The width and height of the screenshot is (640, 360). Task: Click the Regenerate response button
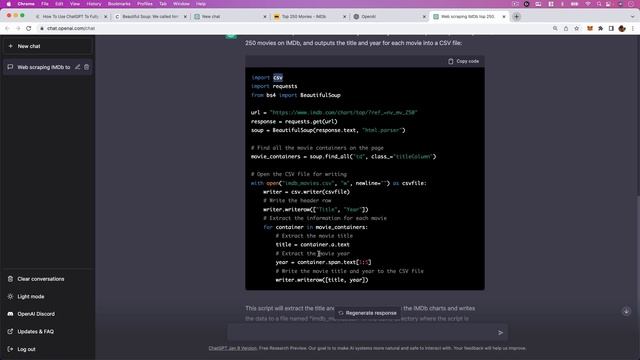point(367,313)
